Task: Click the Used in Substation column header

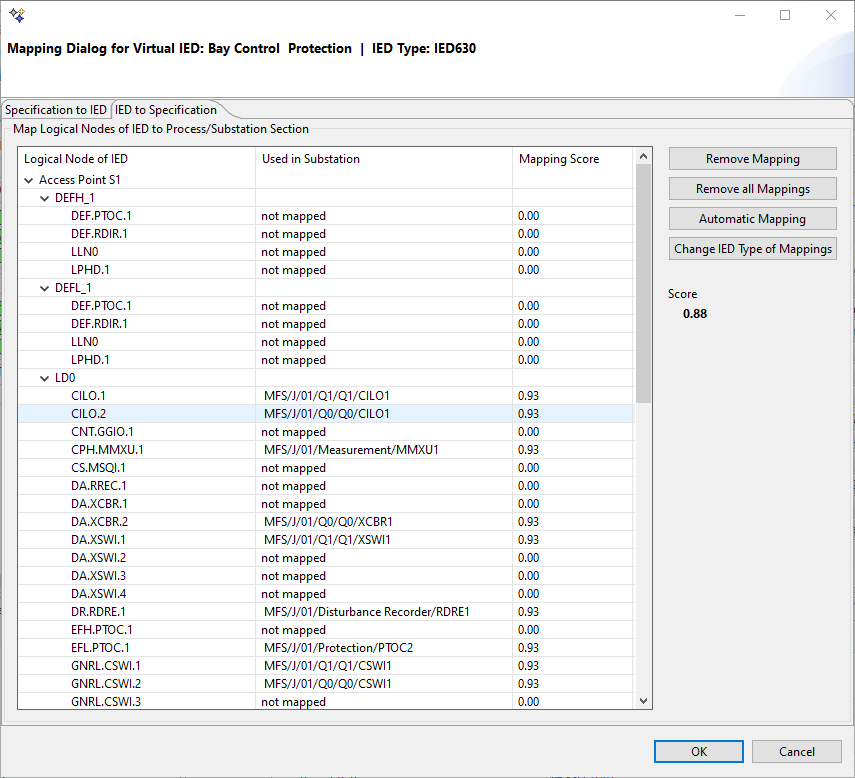Action: 311,159
